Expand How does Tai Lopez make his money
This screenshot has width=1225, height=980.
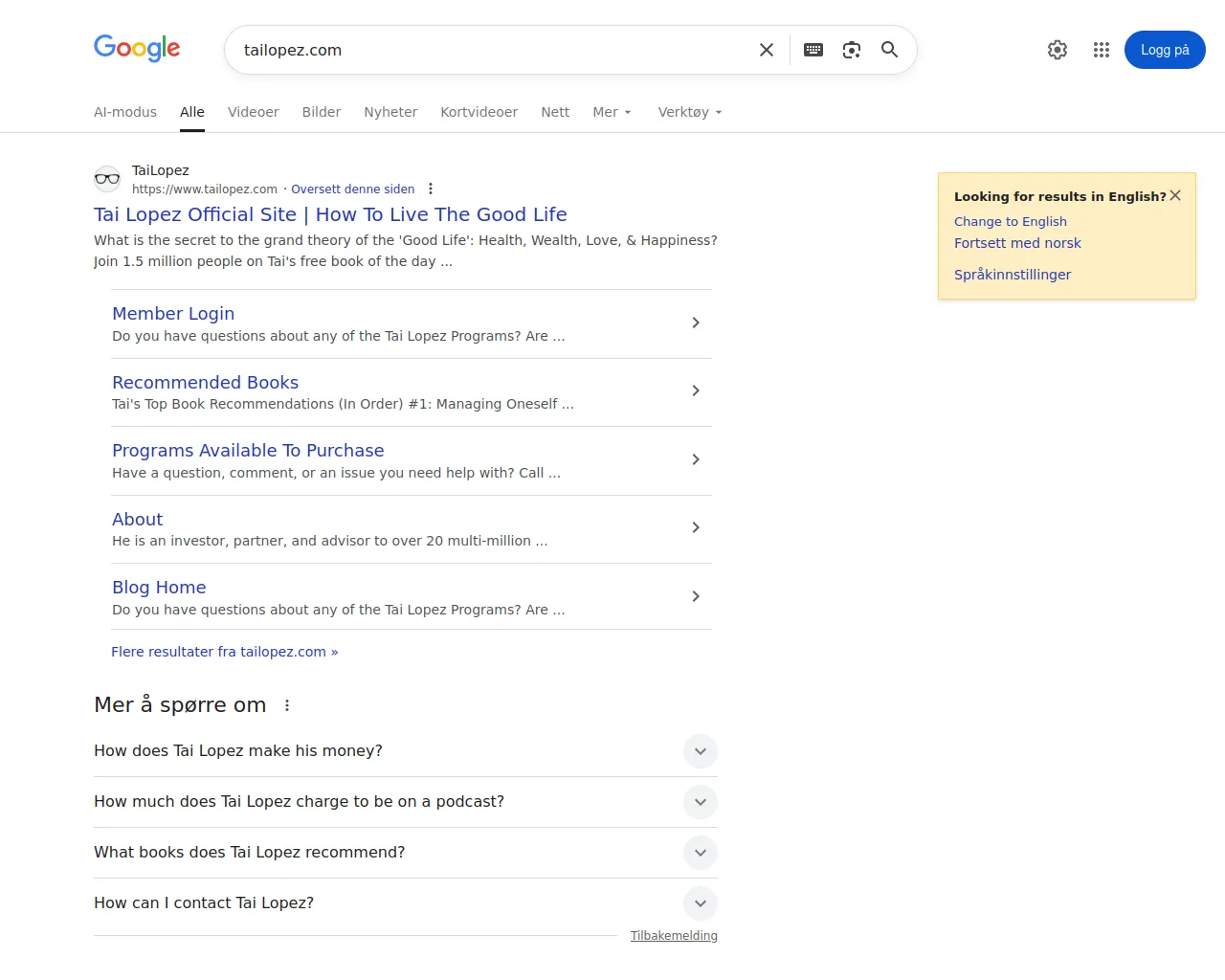[x=701, y=751]
